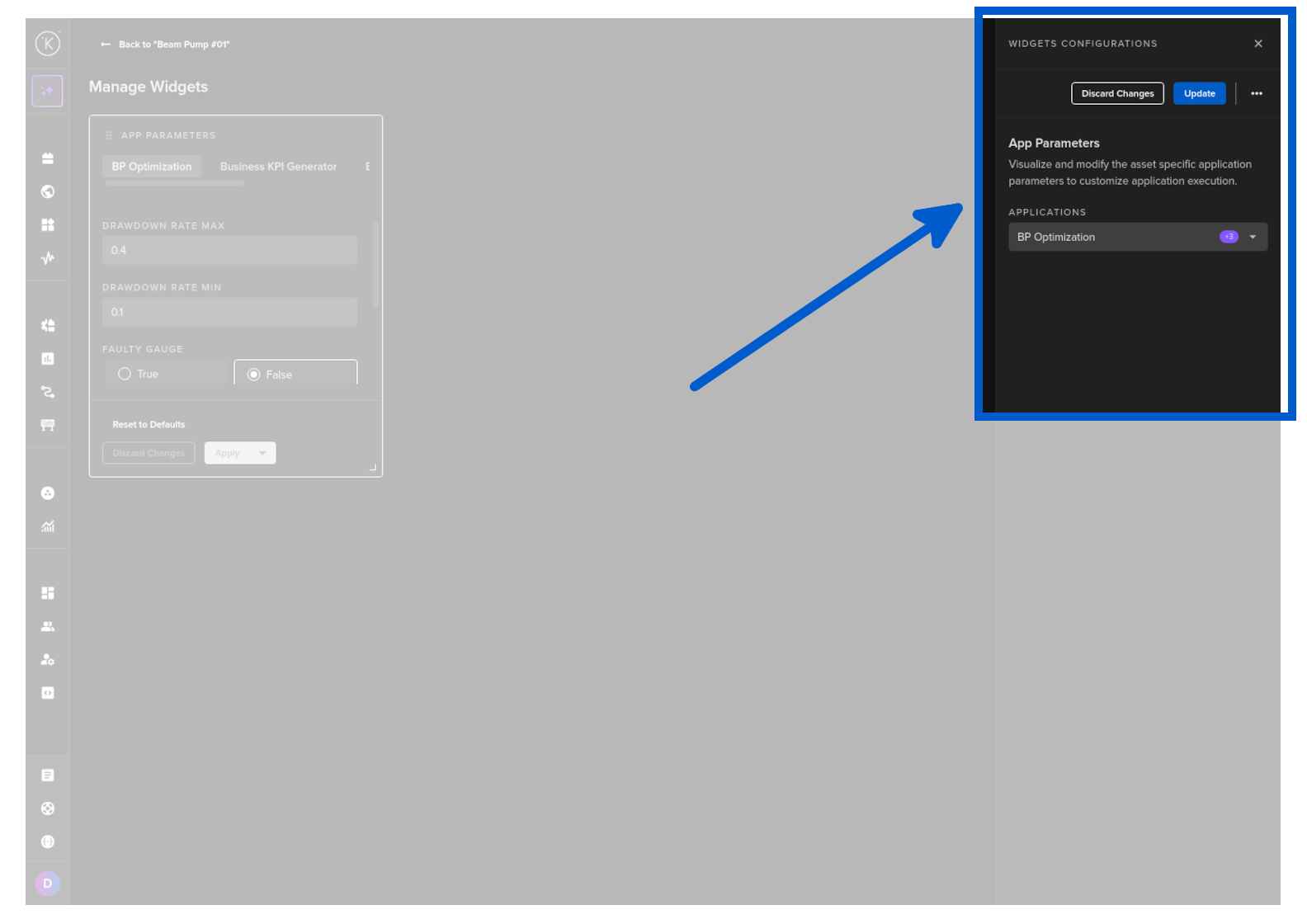Click the blue Update button
Screen dimensions: 1307x924
[1199, 93]
